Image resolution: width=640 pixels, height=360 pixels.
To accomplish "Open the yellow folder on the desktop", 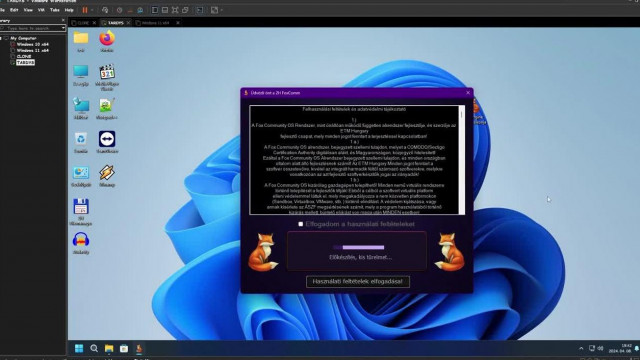I will click(x=81, y=41).
